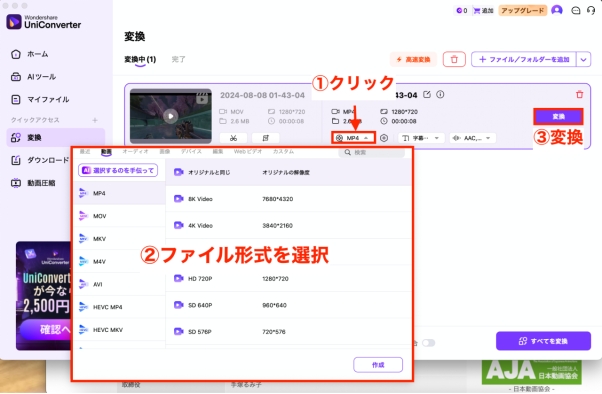Switch to the 完了 tab
This screenshot has height=394, width=602.
(x=179, y=60)
